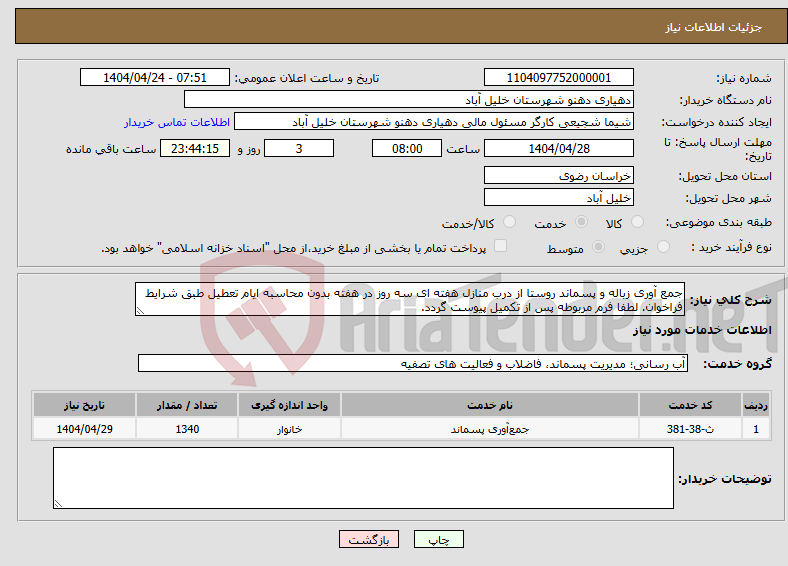Click the طبقه بندی موضوعی label
Image resolution: width=788 pixels, height=566 pixels.
coord(719,222)
